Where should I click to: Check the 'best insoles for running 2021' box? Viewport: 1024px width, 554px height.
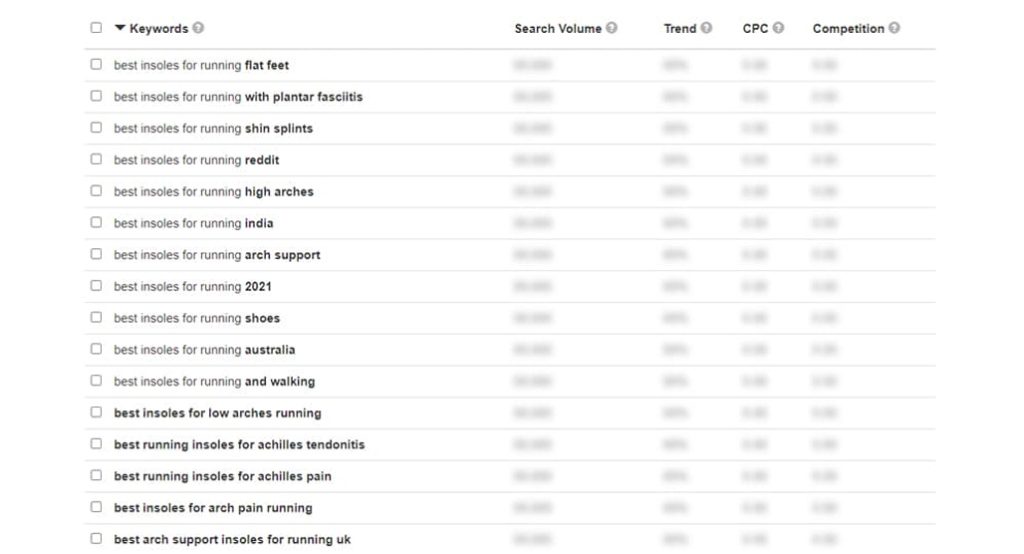[x=96, y=285]
